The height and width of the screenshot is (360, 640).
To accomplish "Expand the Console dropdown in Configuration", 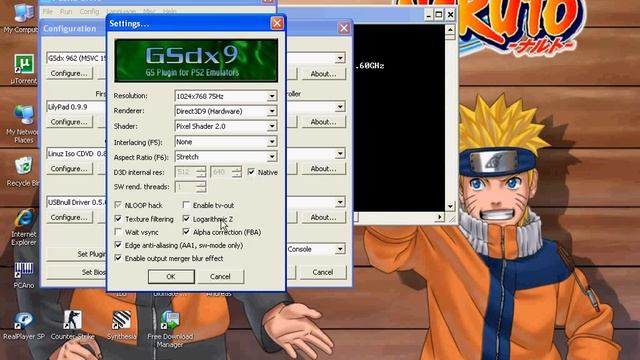I will (x=340, y=249).
